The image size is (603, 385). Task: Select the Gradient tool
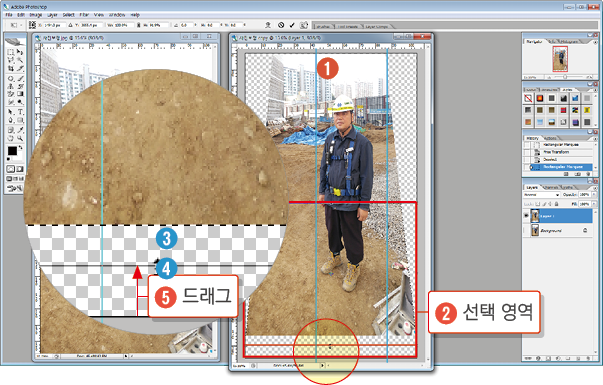20,94
